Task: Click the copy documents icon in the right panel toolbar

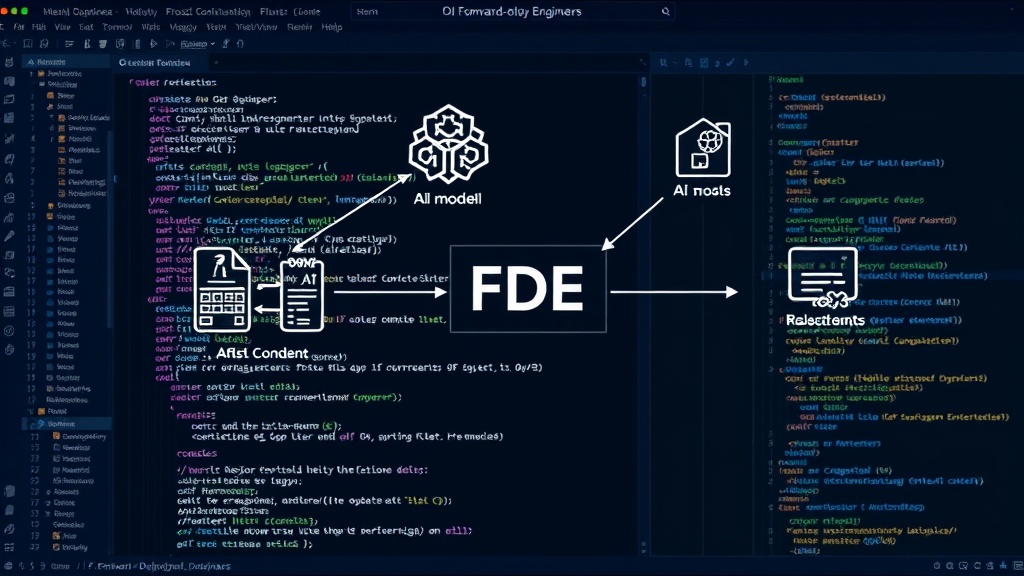Action: (688, 63)
